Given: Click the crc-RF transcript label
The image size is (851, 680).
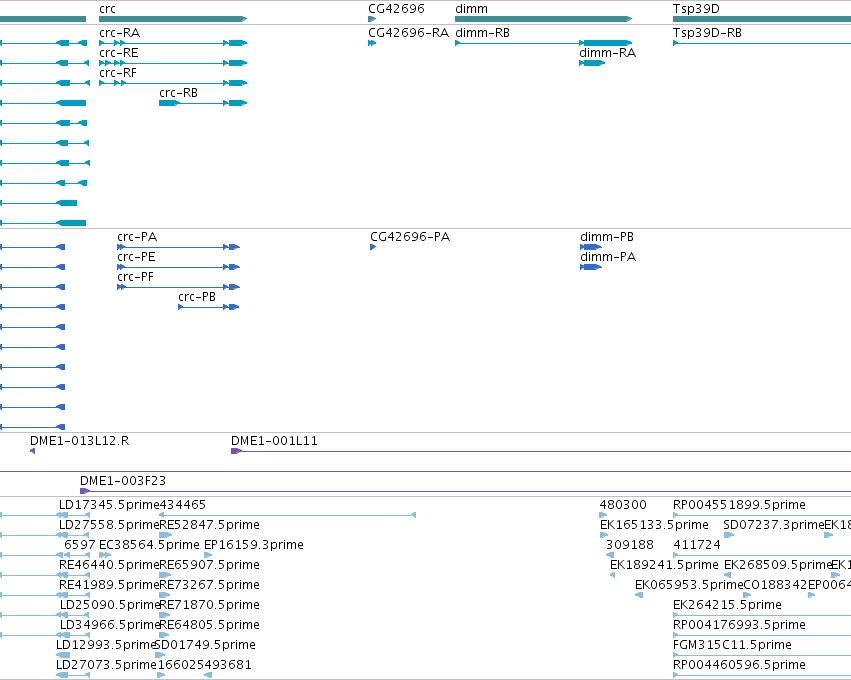Looking at the screenshot, I should point(118,73).
